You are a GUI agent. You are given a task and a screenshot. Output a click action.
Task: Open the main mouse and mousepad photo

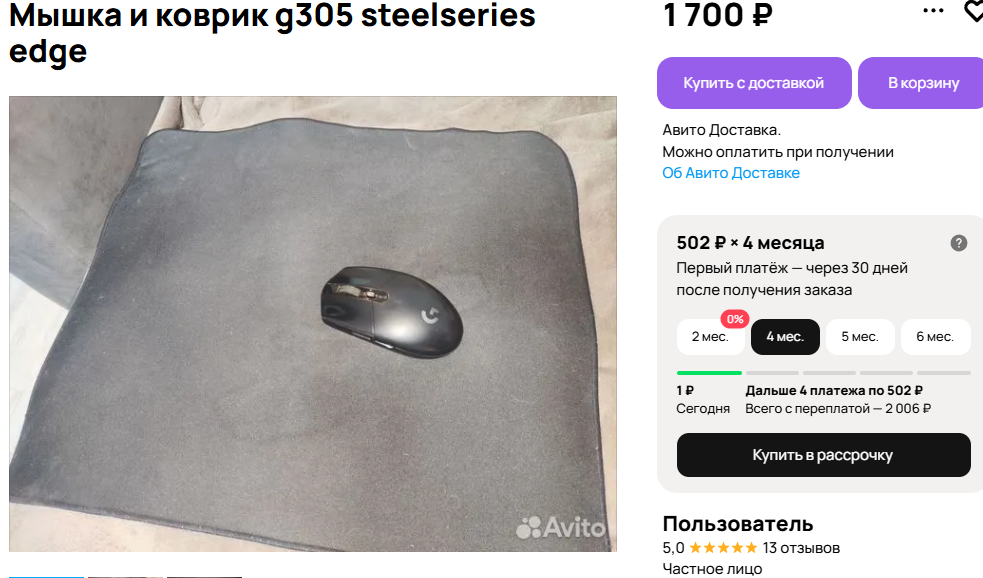coord(313,324)
